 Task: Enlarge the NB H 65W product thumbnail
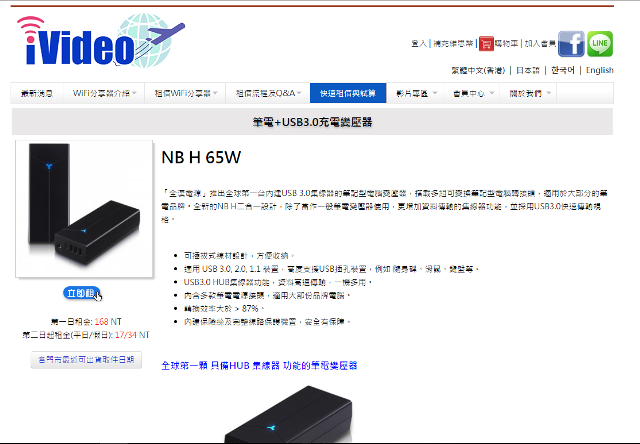point(84,209)
